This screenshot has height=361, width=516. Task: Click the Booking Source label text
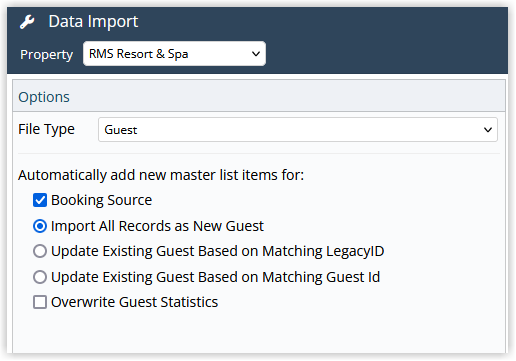(101, 200)
